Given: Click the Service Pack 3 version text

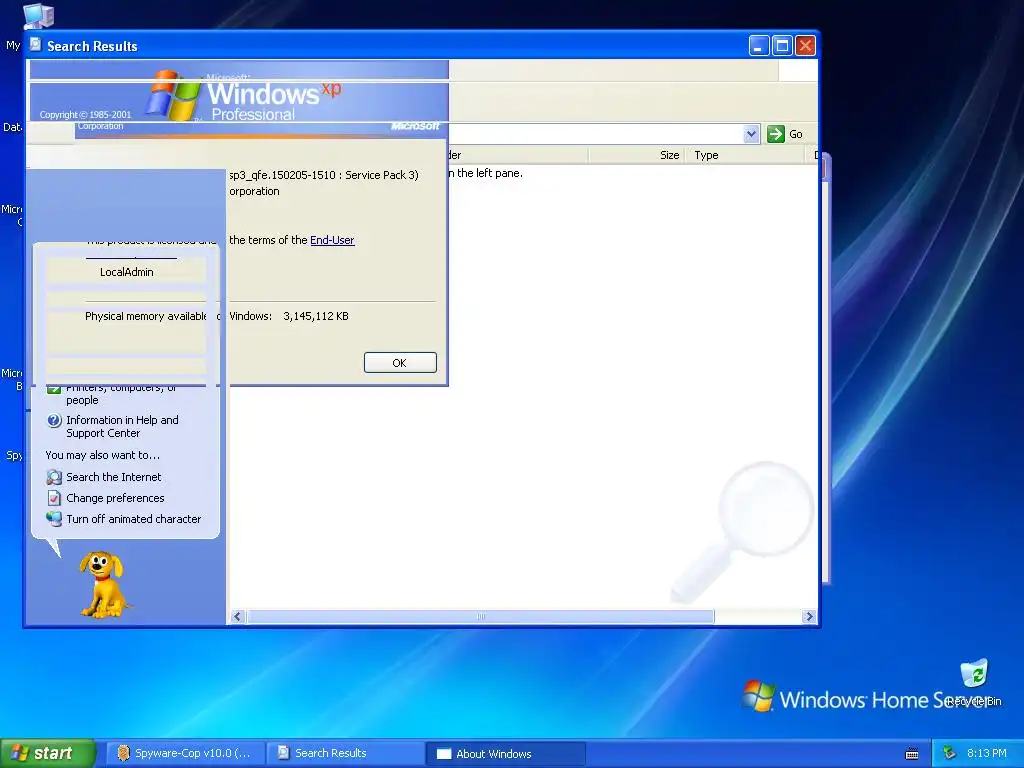Looking at the screenshot, I should [324, 175].
